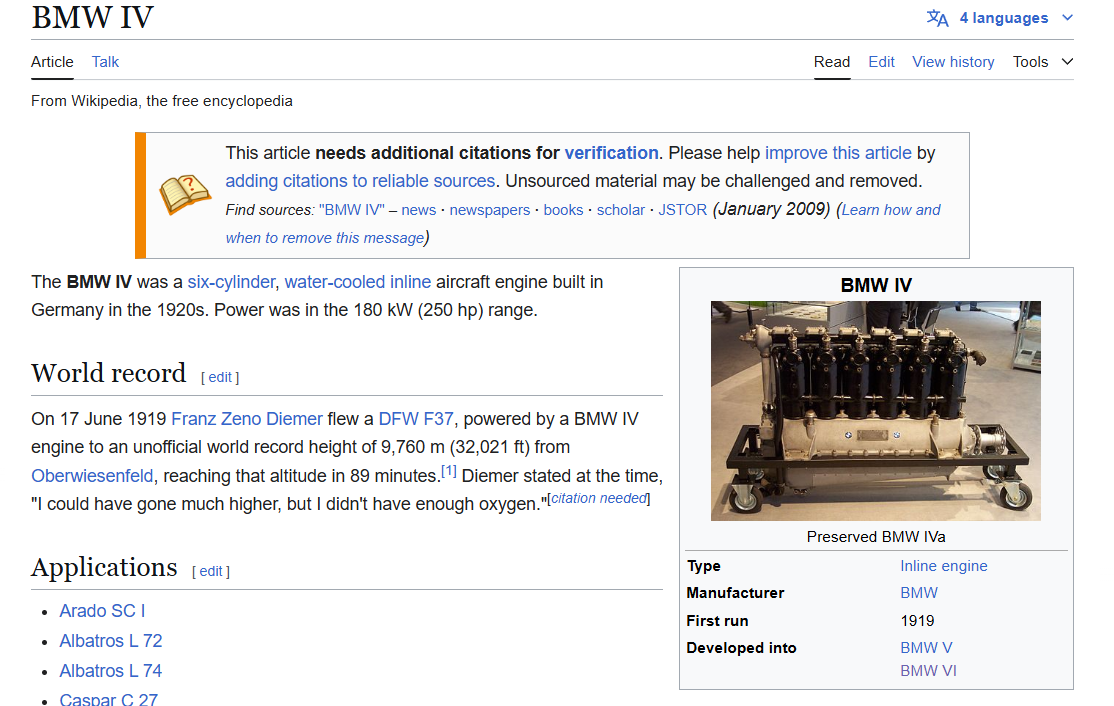This screenshot has width=1114, height=706.
Task: Open BMW V infobox link
Action: 926,648
